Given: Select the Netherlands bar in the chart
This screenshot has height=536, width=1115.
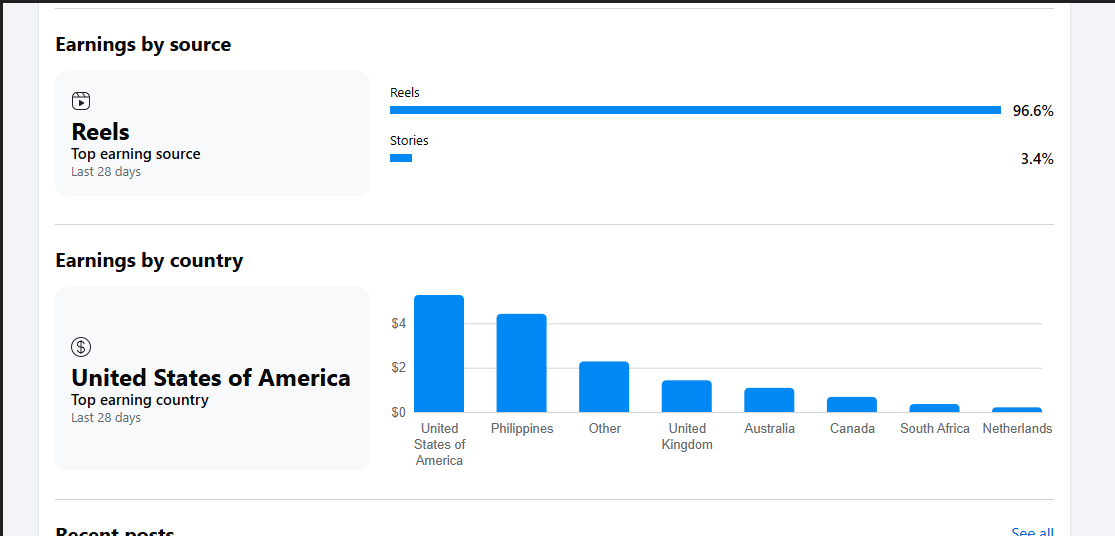Looking at the screenshot, I should 1017,409.
